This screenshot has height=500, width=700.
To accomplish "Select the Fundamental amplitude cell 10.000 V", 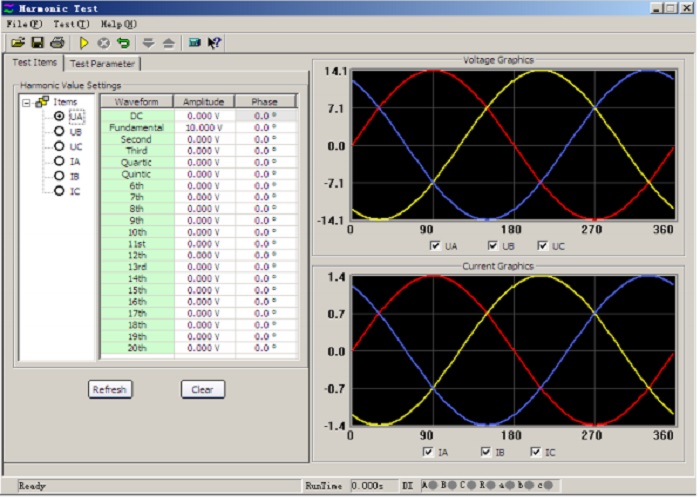I will (204, 128).
